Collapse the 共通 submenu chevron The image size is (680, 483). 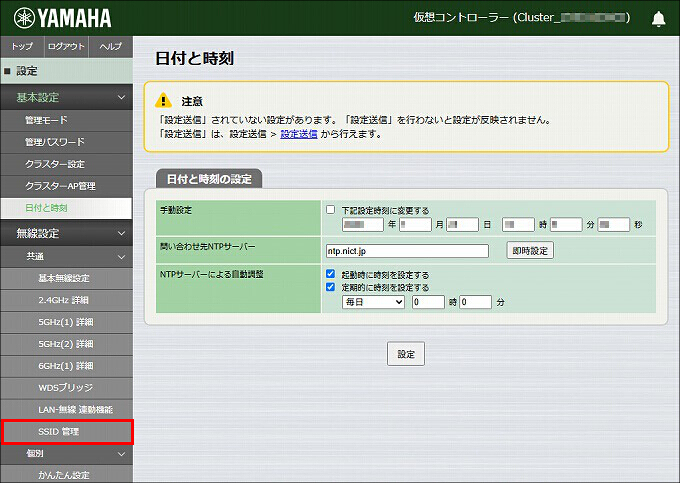pos(121,257)
